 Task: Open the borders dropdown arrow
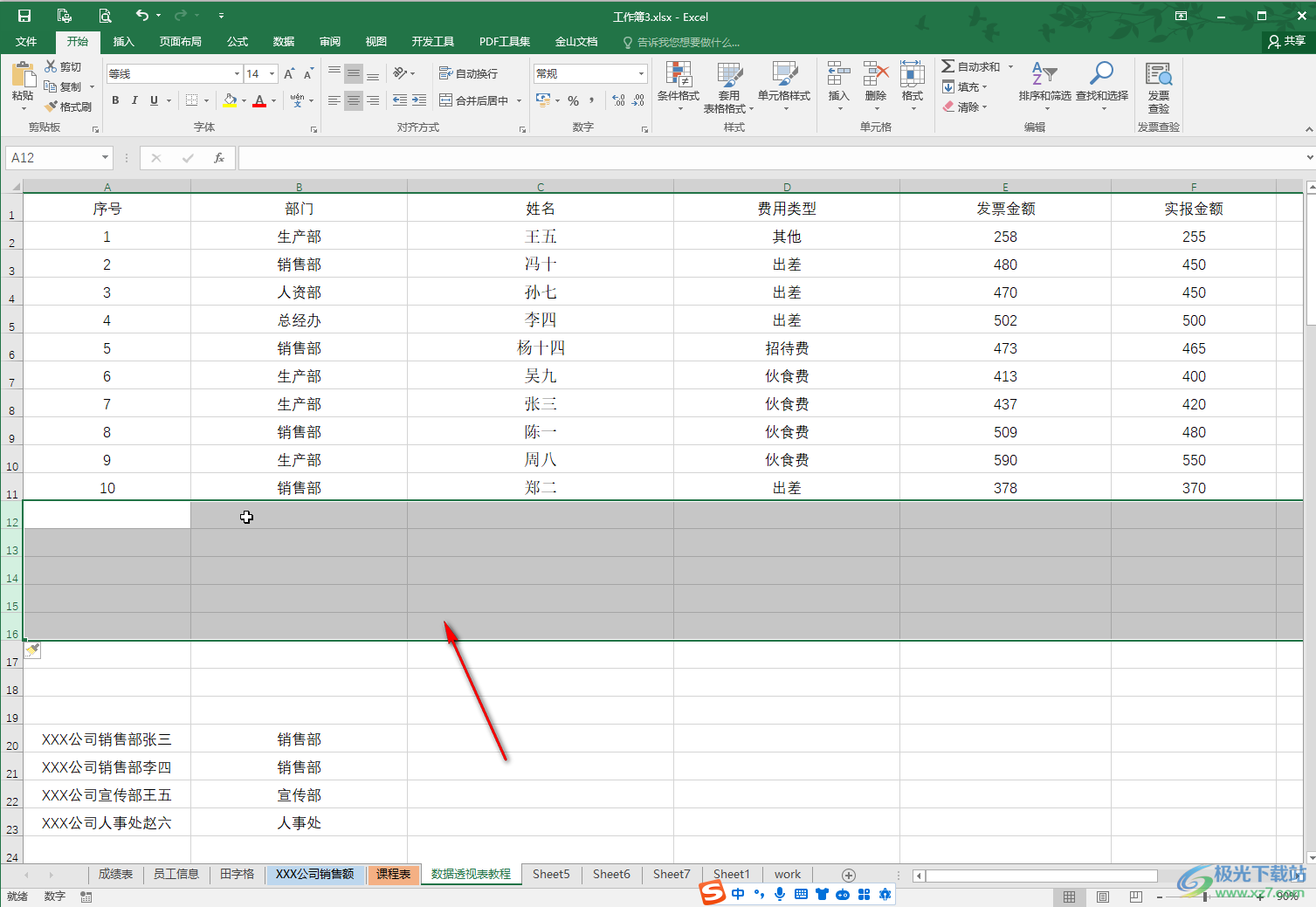206,100
